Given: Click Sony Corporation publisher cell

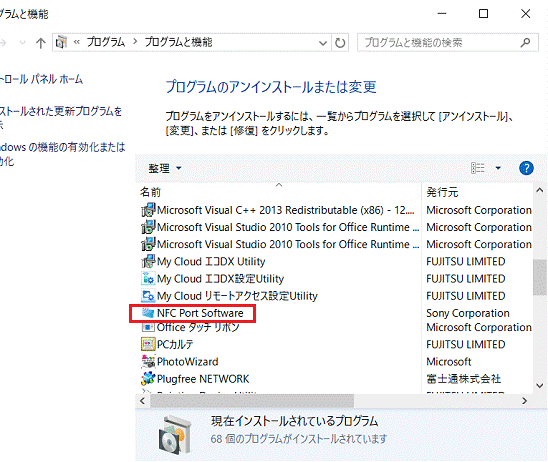Looking at the screenshot, I should [468, 313].
